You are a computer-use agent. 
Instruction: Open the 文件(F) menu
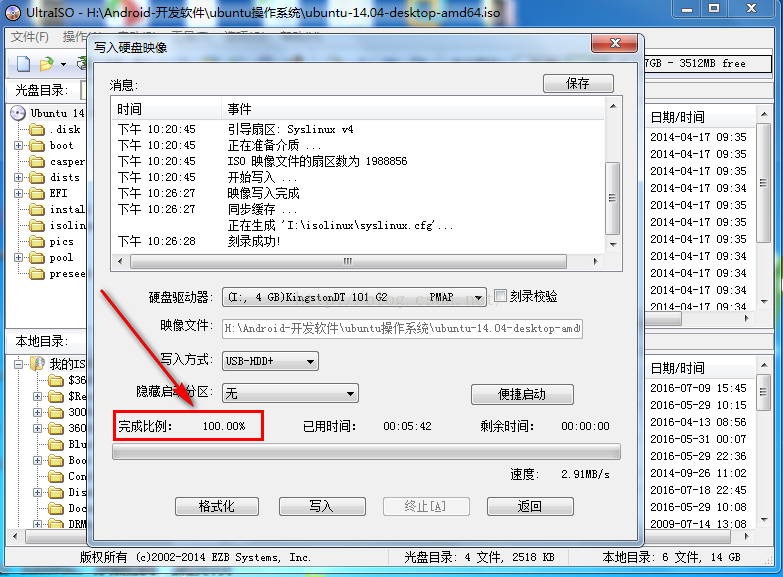pos(29,36)
